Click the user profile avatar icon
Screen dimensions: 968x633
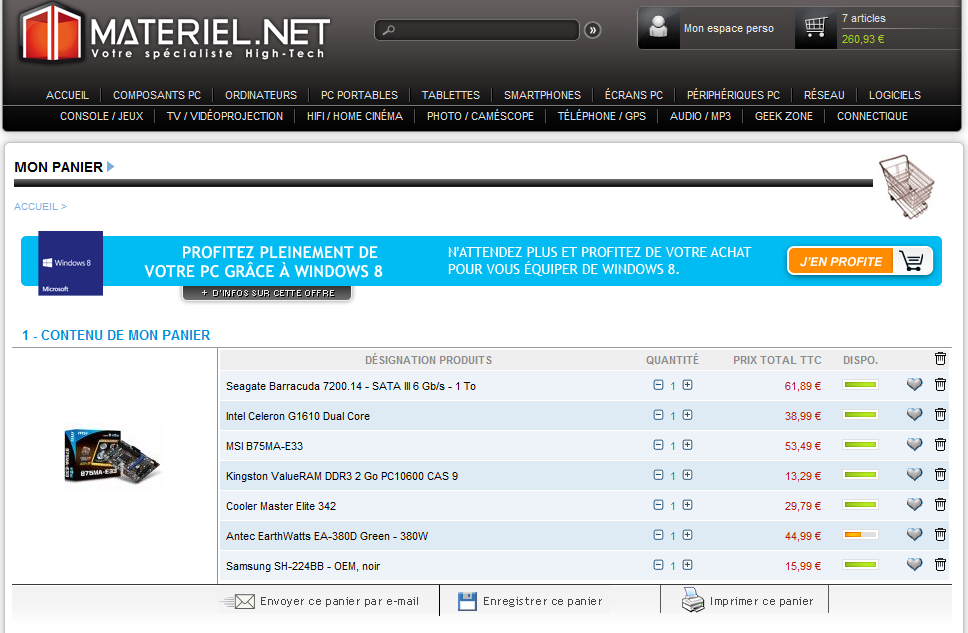point(658,28)
